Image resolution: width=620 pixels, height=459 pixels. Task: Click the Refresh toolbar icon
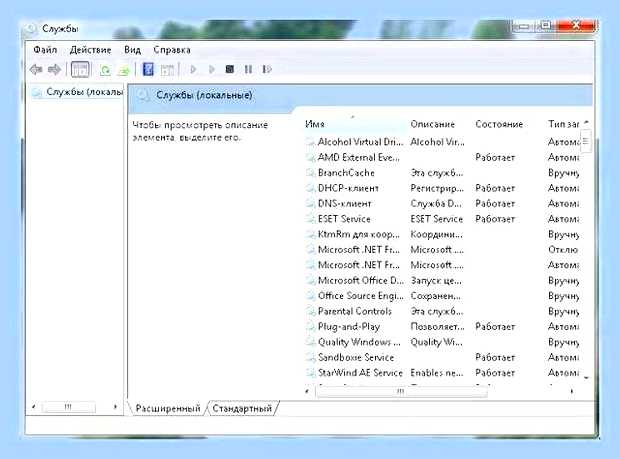click(x=105, y=70)
